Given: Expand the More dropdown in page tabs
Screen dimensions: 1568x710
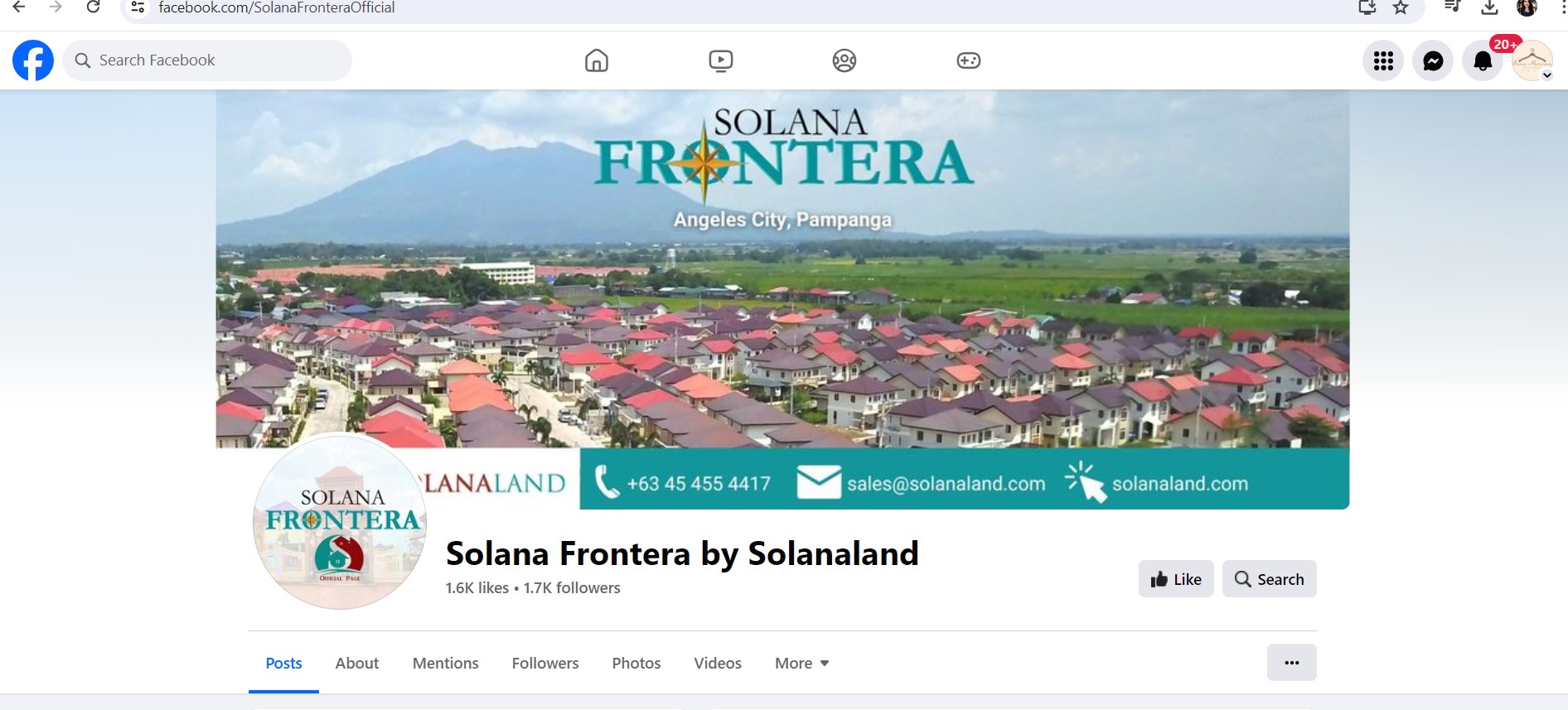Looking at the screenshot, I should [x=801, y=663].
